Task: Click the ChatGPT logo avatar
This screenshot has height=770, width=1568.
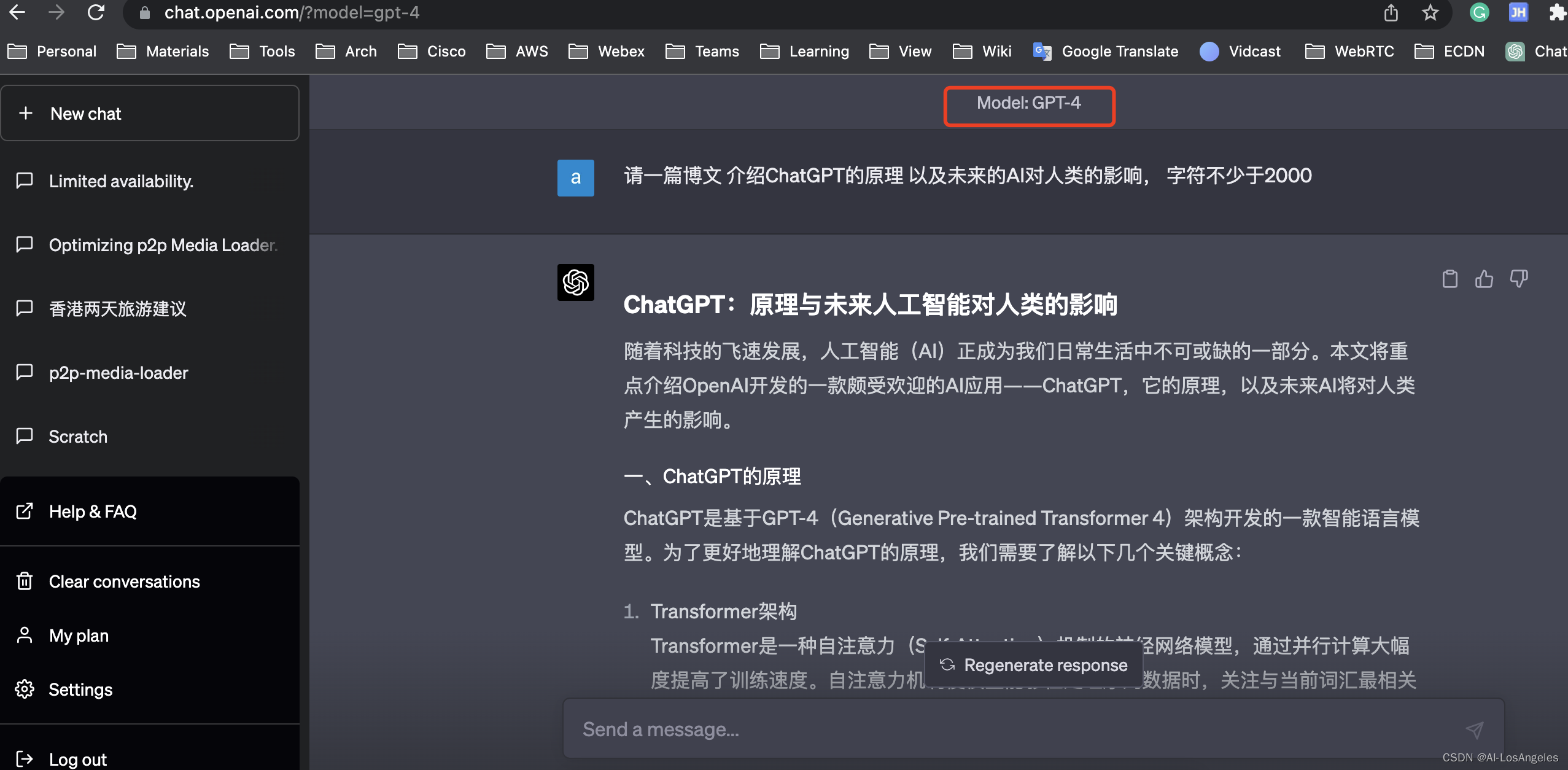Action: [x=575, y=282]
